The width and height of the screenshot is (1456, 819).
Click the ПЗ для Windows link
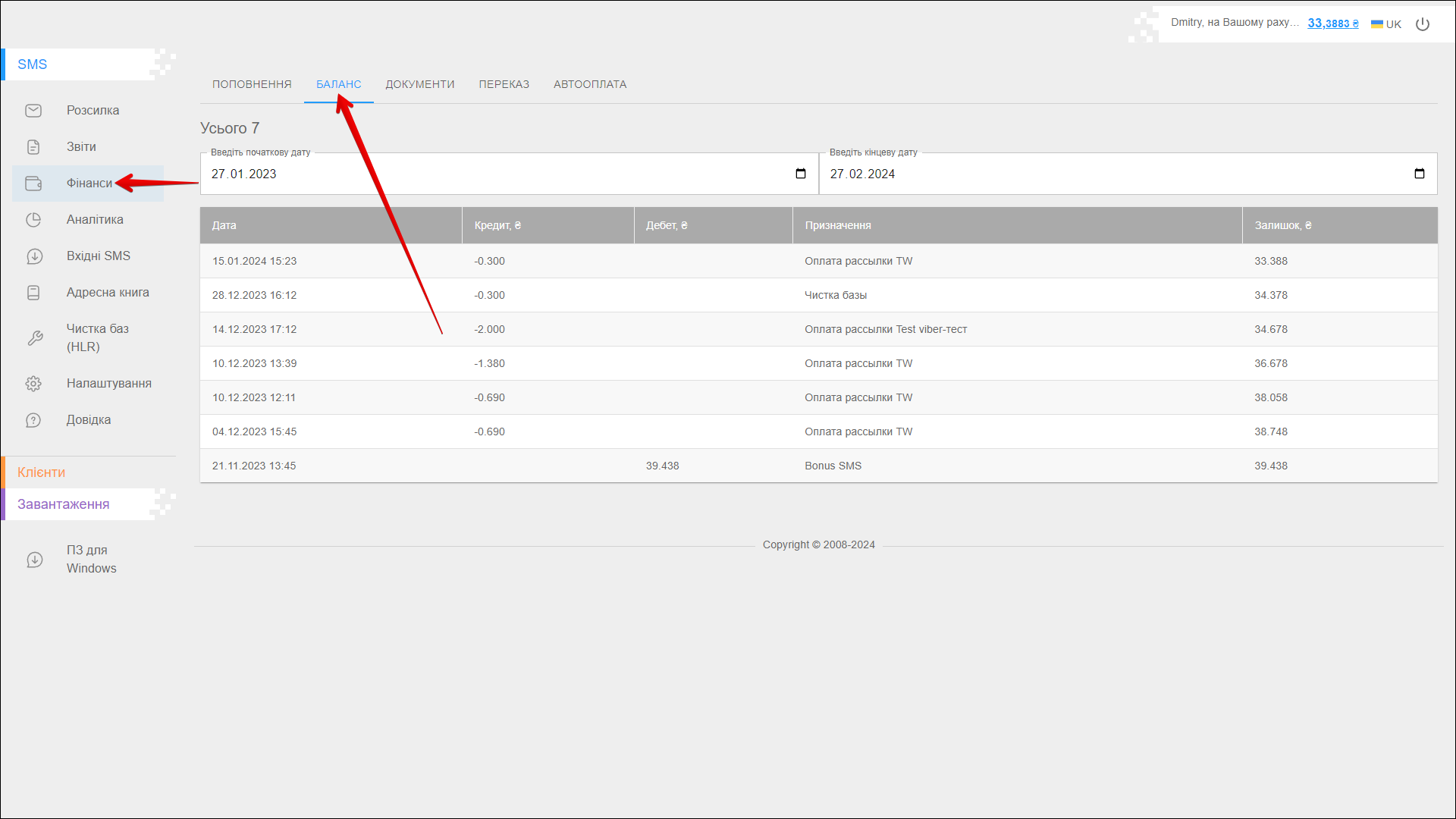91,559
